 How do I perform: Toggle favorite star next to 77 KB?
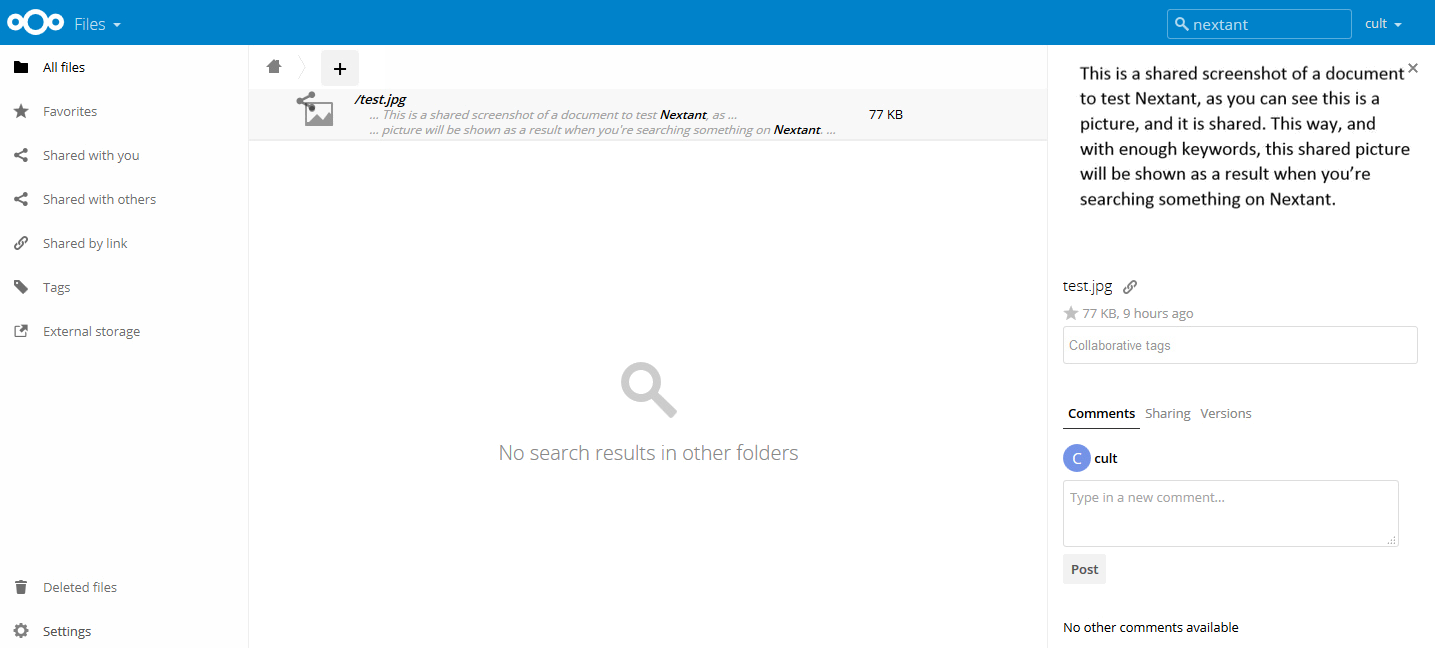[x=1071, y=313]
